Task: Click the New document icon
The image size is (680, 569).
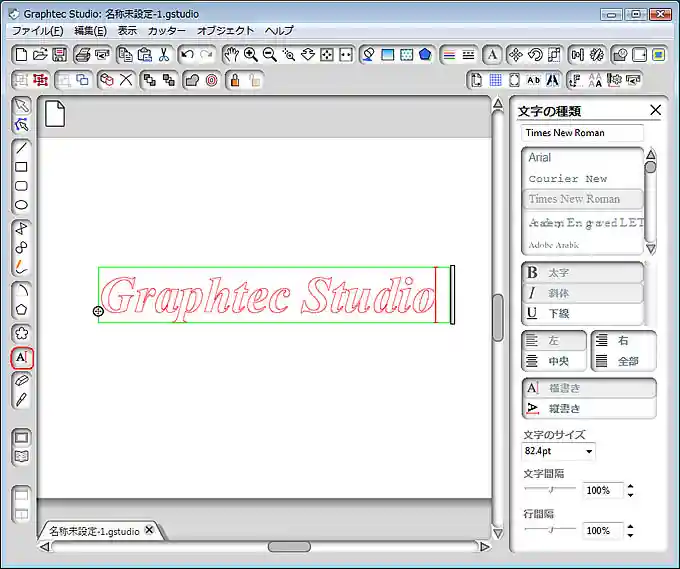Action: pos(20,55)
